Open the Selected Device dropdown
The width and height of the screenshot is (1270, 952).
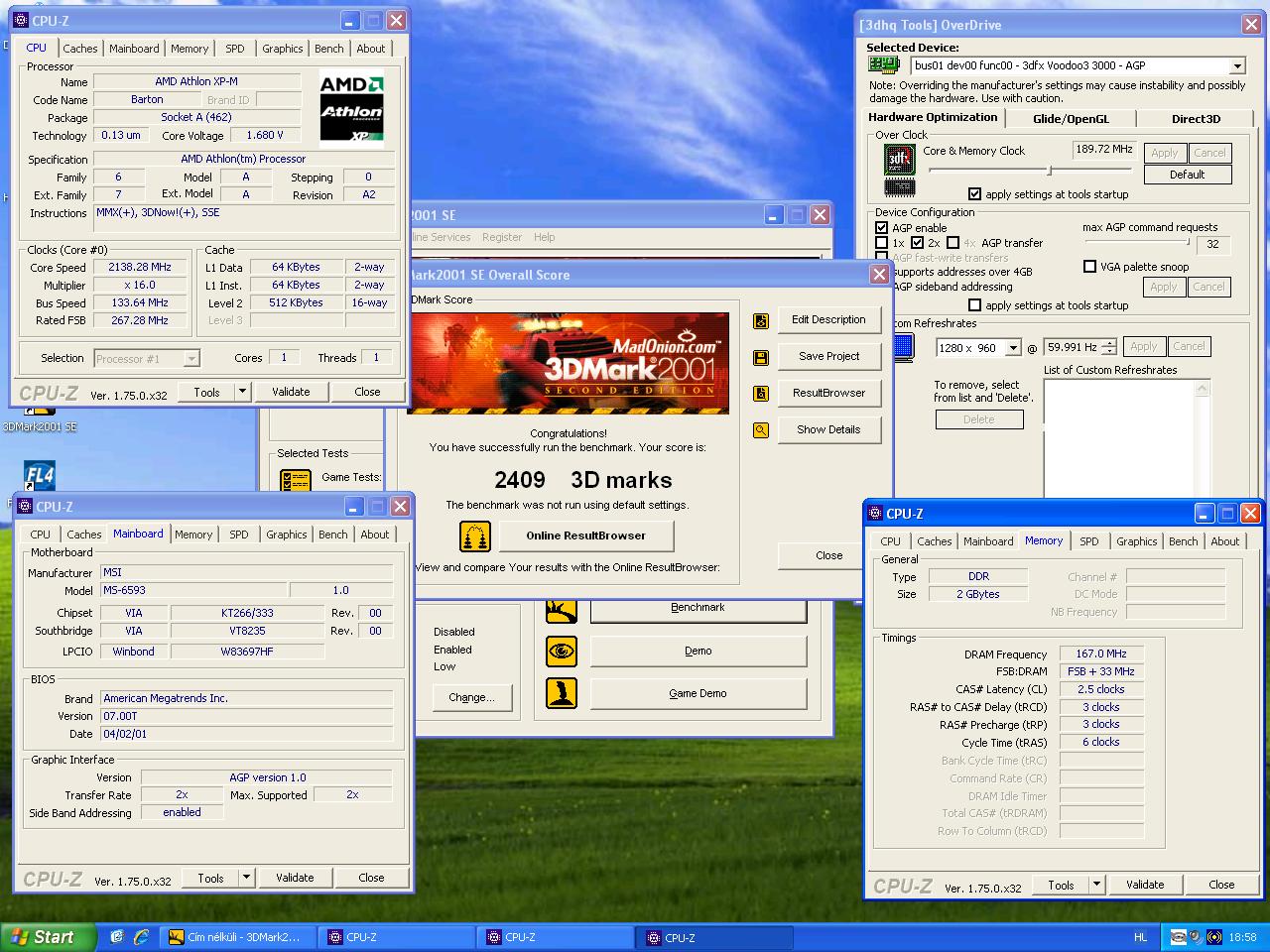point(1237,66)
